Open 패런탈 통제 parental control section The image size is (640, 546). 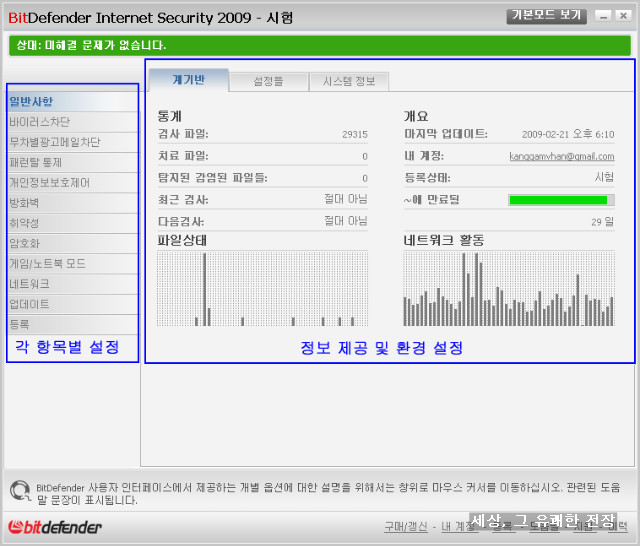pos(73,163)
